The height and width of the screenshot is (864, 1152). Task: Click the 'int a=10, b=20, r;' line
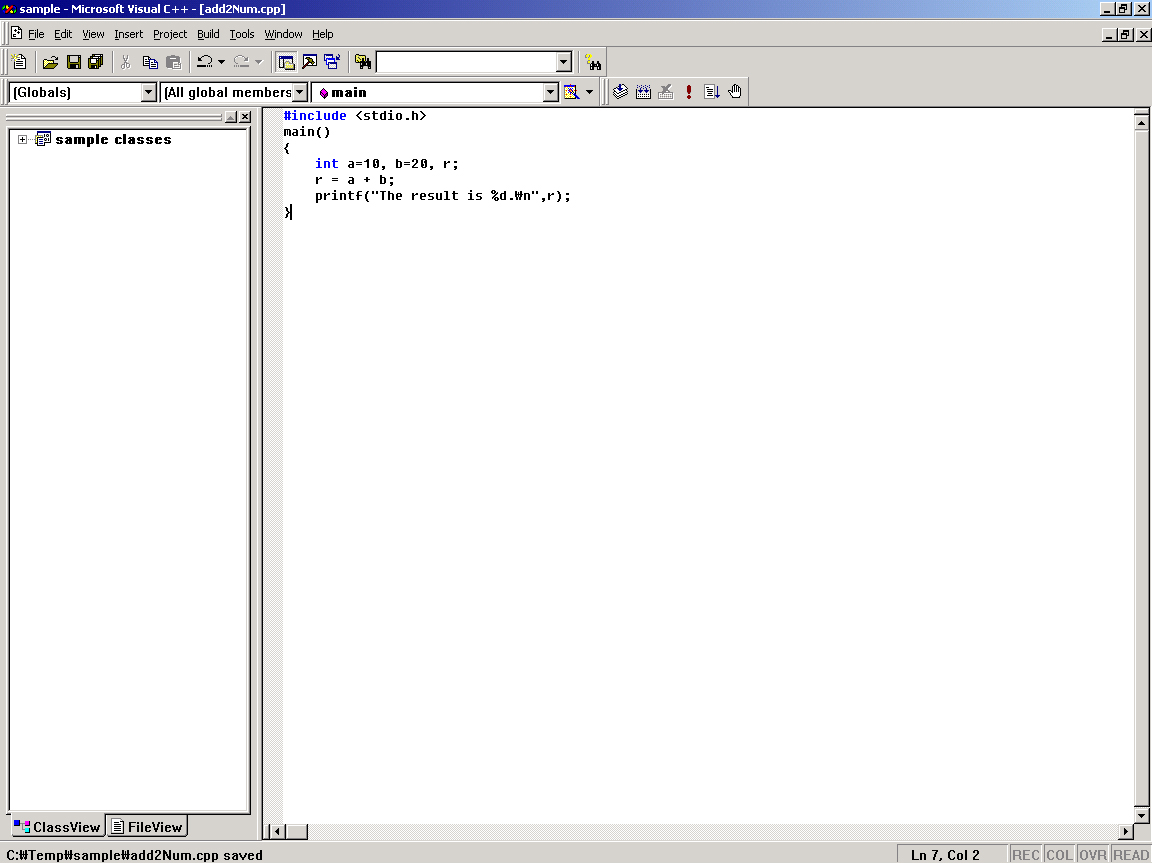coord(386,164)
